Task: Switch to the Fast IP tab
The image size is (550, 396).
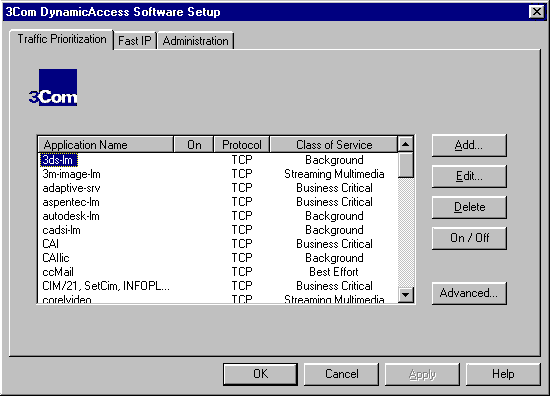Action: pyautogui.click(x=135, y=41)
